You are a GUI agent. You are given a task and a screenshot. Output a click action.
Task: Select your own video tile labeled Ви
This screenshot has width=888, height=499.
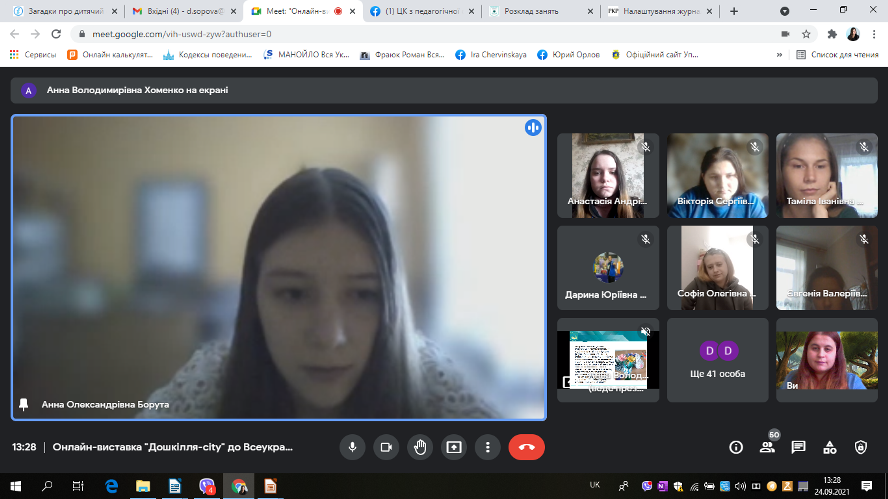pos(827,360)
